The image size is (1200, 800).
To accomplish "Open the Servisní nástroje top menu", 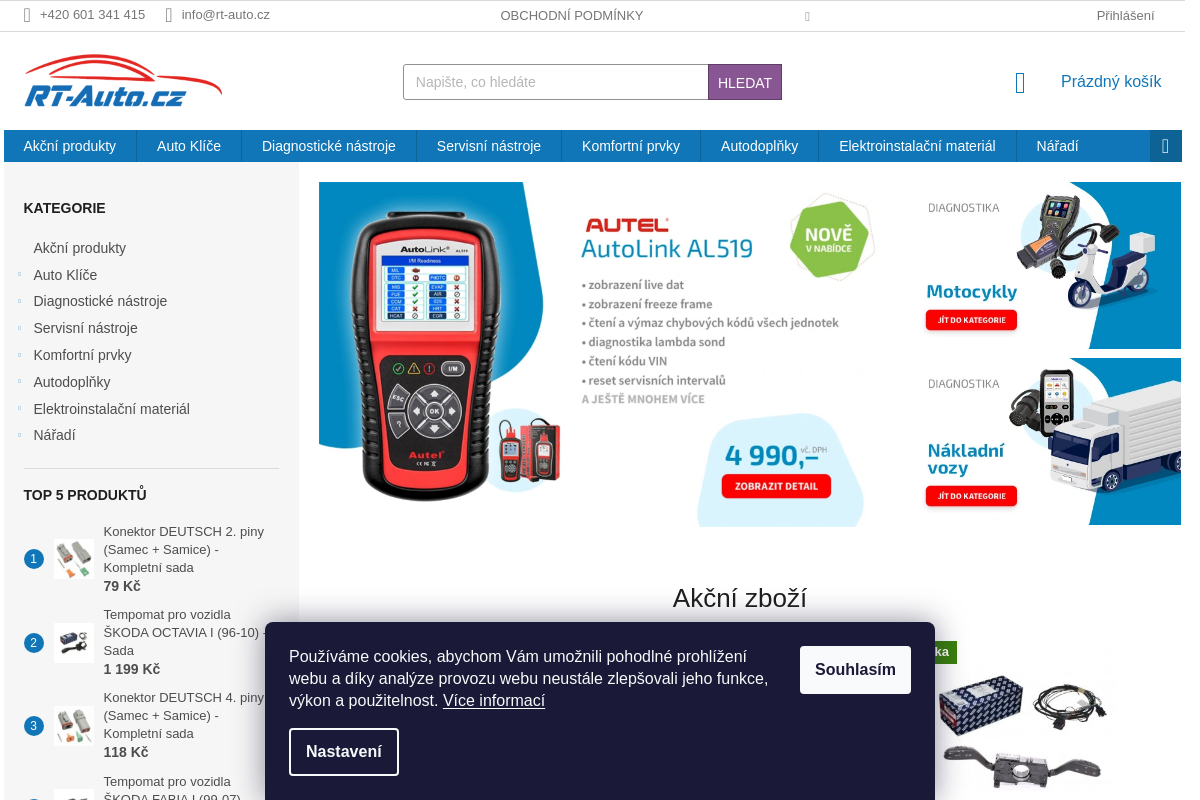I will tap(489, 146).
